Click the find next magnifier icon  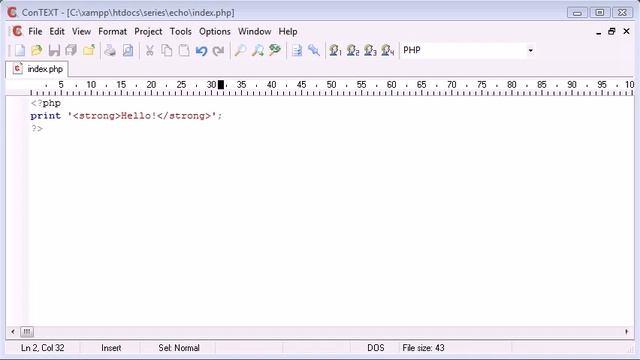(x=258, y=51)
